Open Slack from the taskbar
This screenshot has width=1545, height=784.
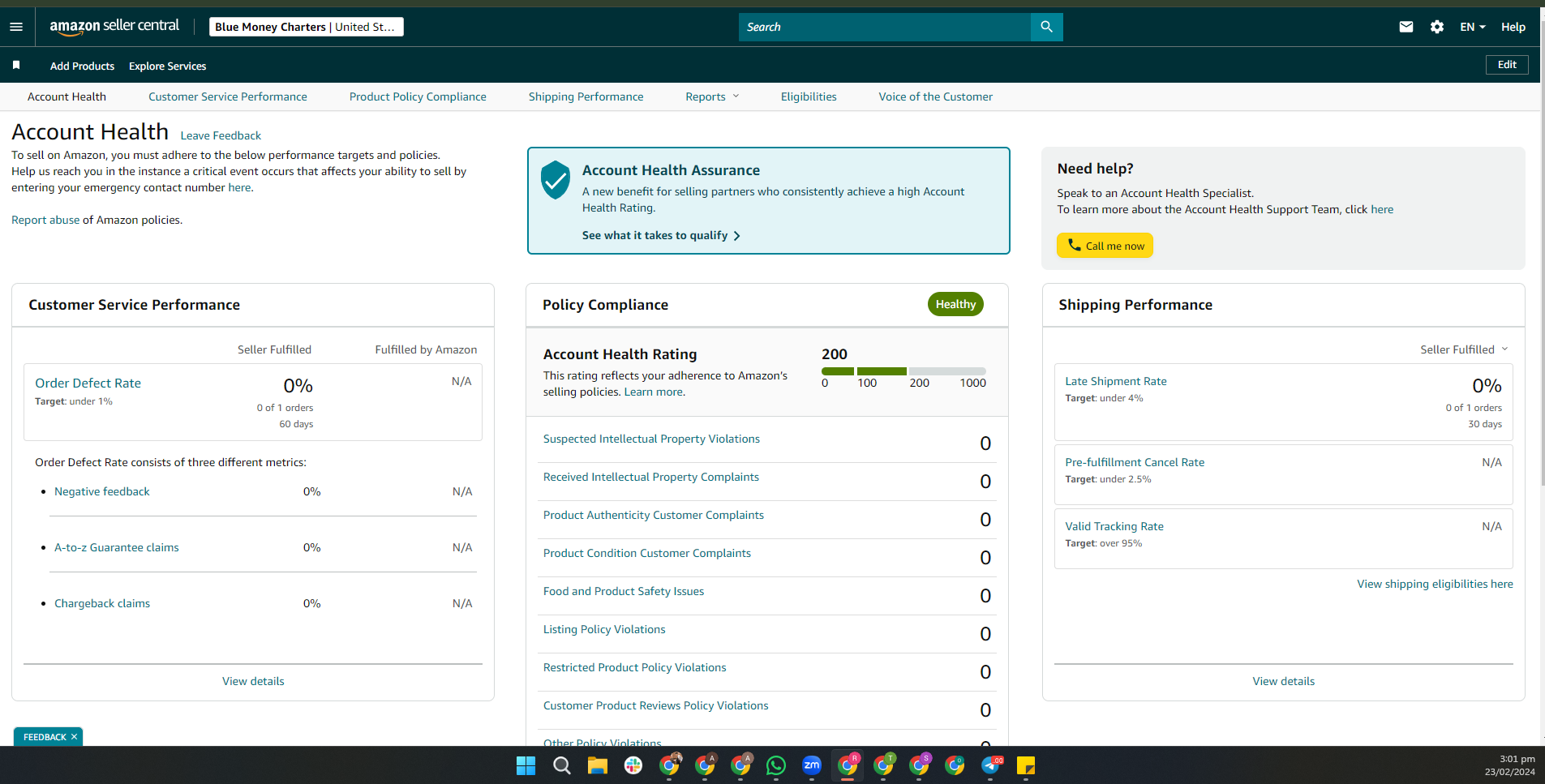(633, 765)
